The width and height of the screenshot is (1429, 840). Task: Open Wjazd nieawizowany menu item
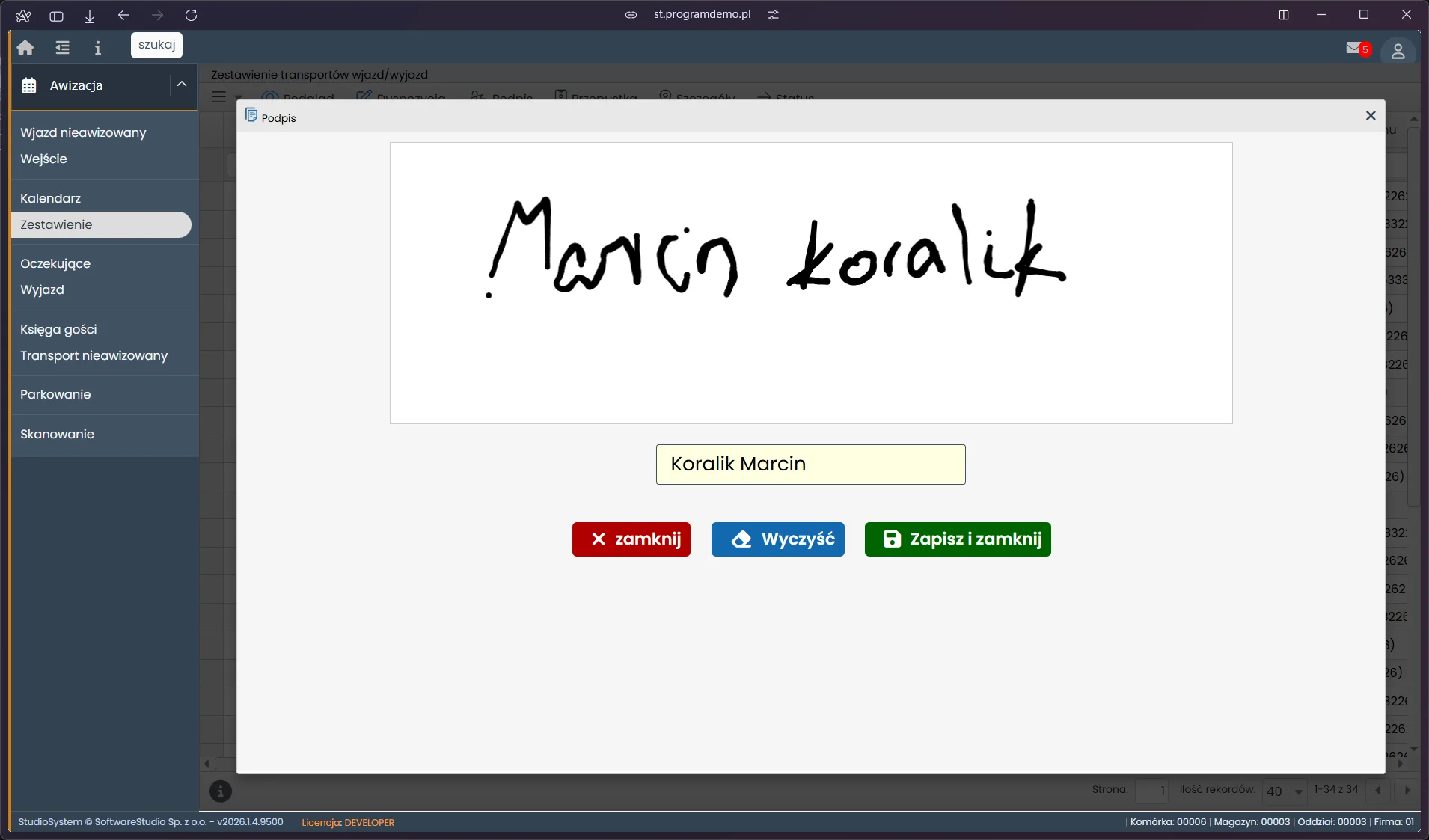click(83, 132)
